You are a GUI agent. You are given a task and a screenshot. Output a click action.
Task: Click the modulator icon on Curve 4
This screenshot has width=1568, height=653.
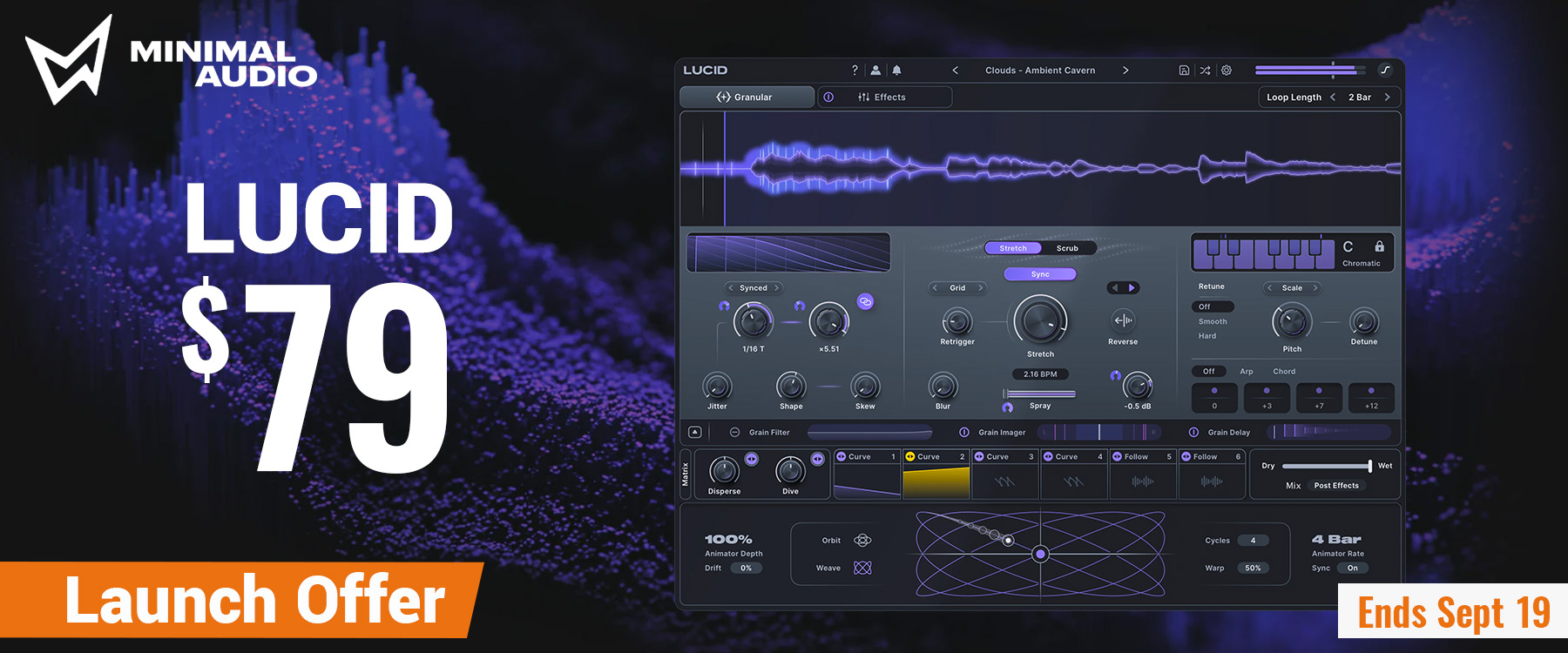(1048, 456)
